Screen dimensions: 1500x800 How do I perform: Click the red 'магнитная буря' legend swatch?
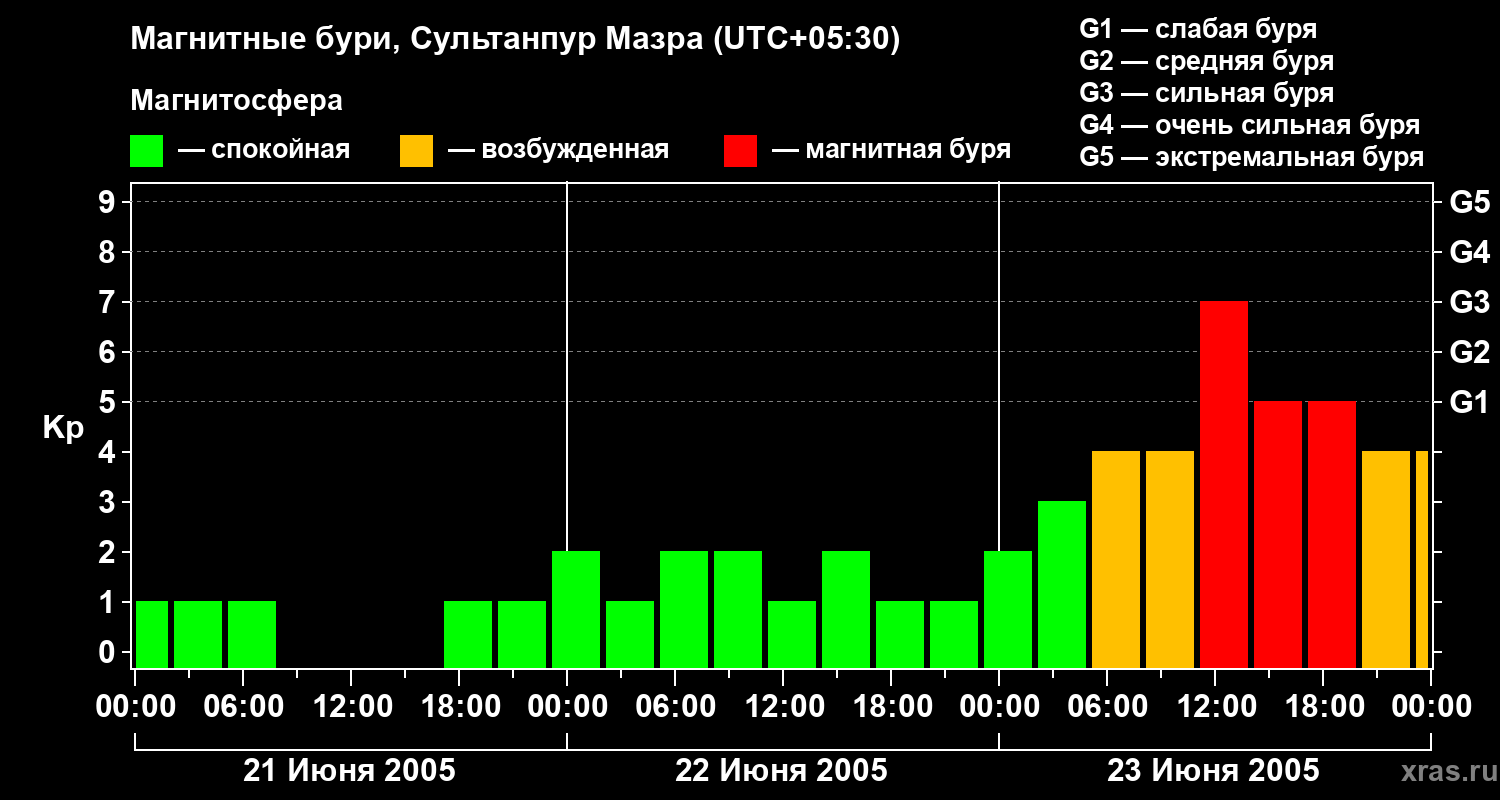tap(740, 150)
